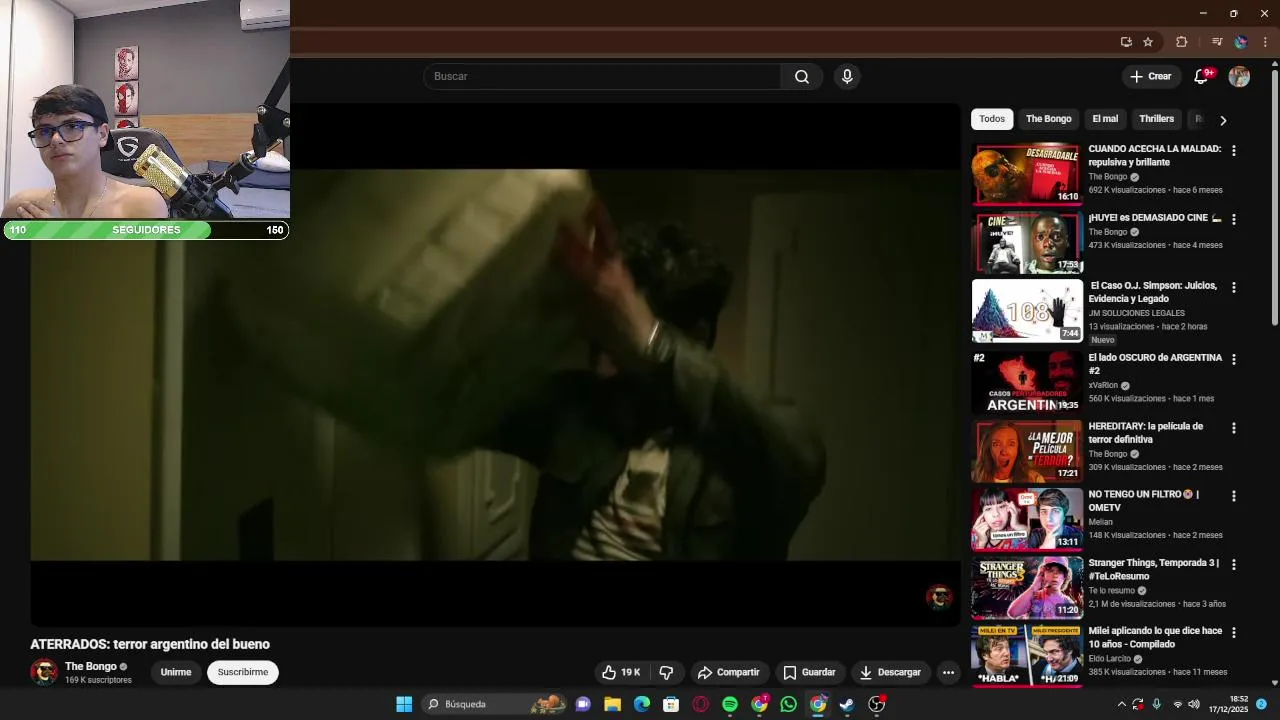Open YouTube notifications bell

(x=1202, y=77)
